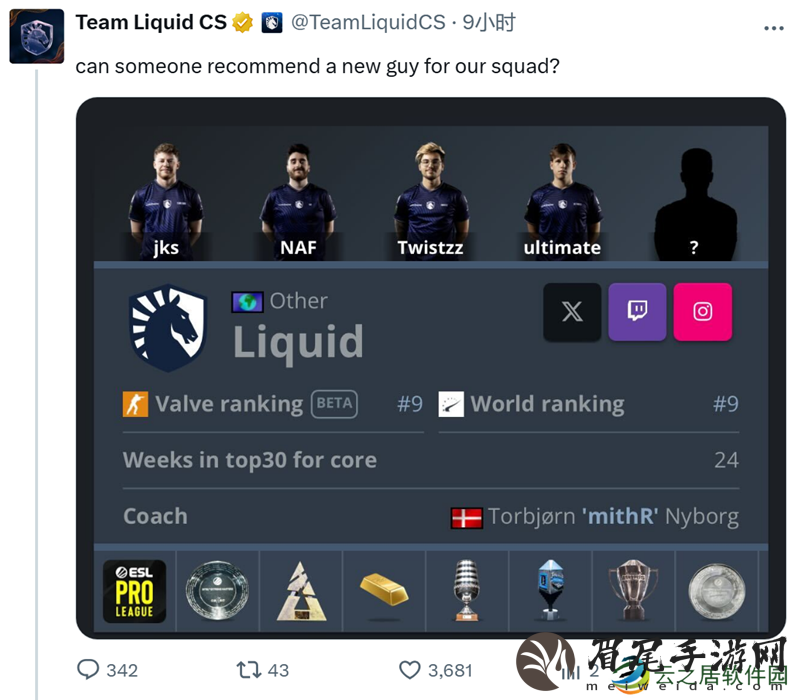Click the ESL Pro League trophy icon
This screenshot has height=700, width=800.
coord(134,591)
